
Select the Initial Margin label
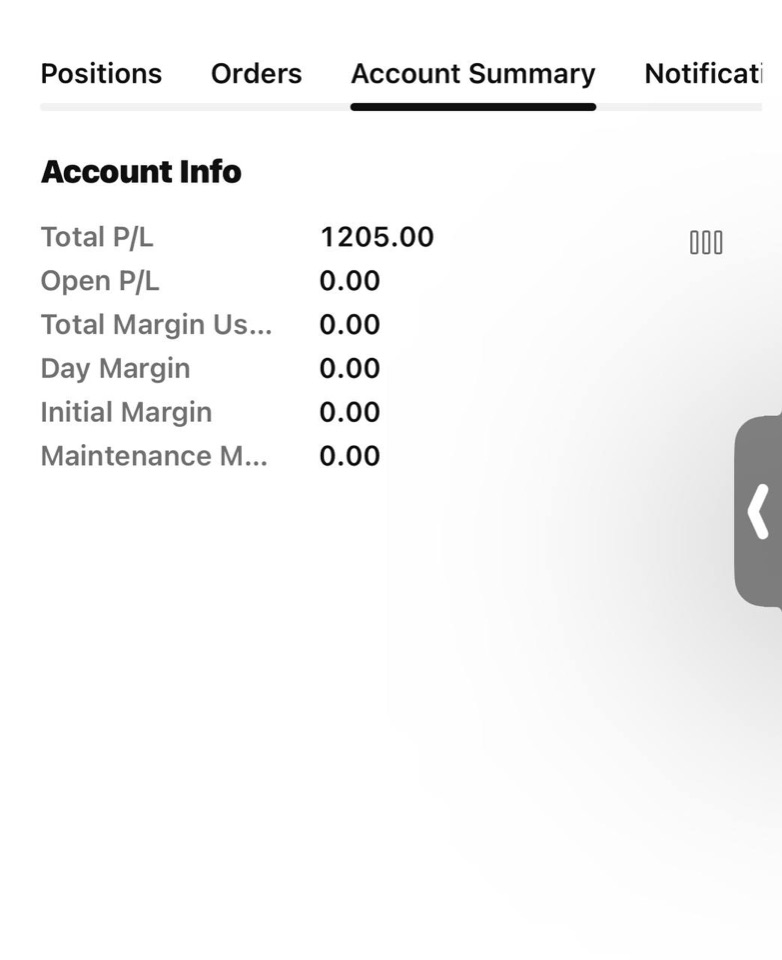click(x=126, y=413)
